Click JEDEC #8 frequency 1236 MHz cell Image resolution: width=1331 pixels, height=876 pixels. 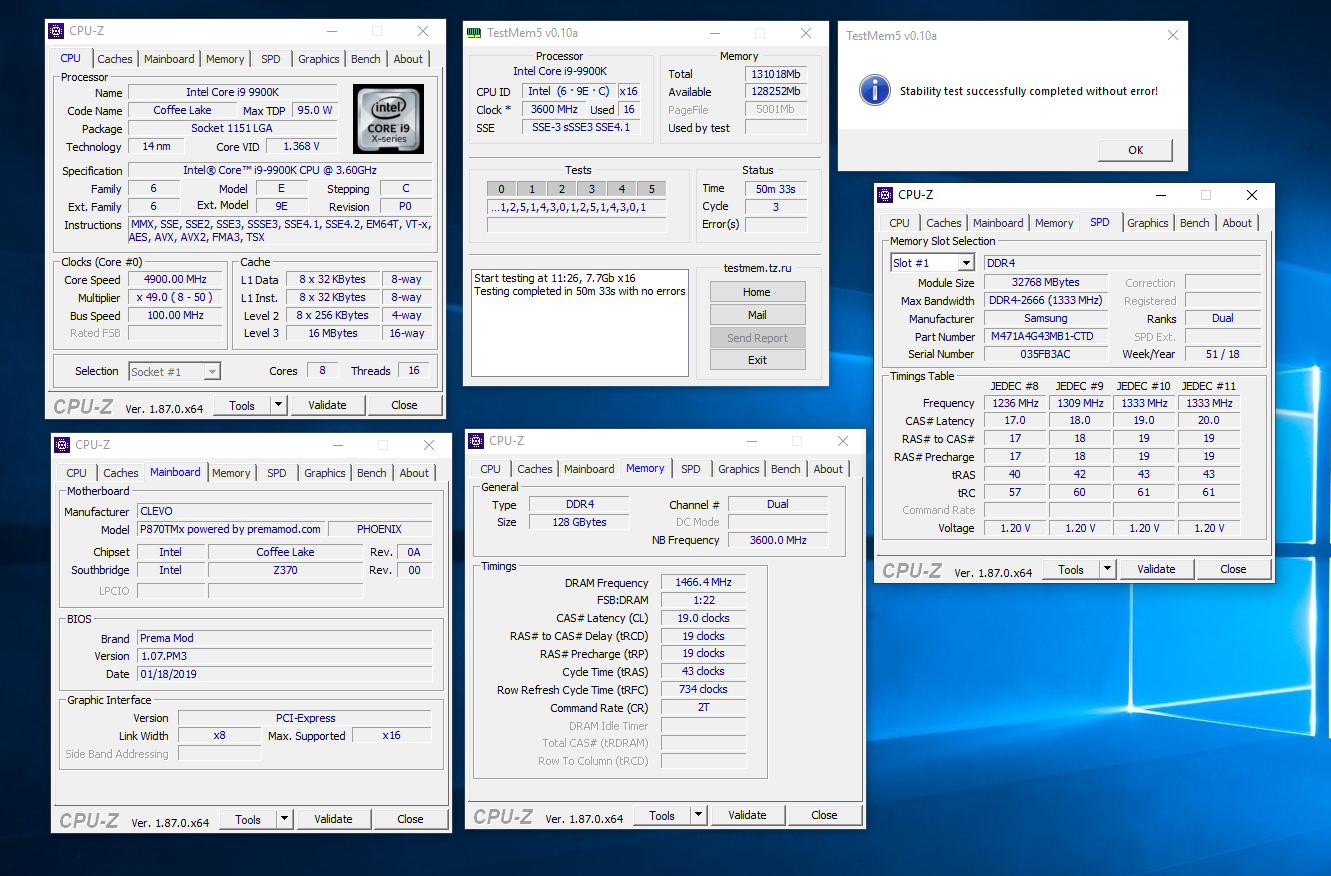click(x=1015, y=403)
